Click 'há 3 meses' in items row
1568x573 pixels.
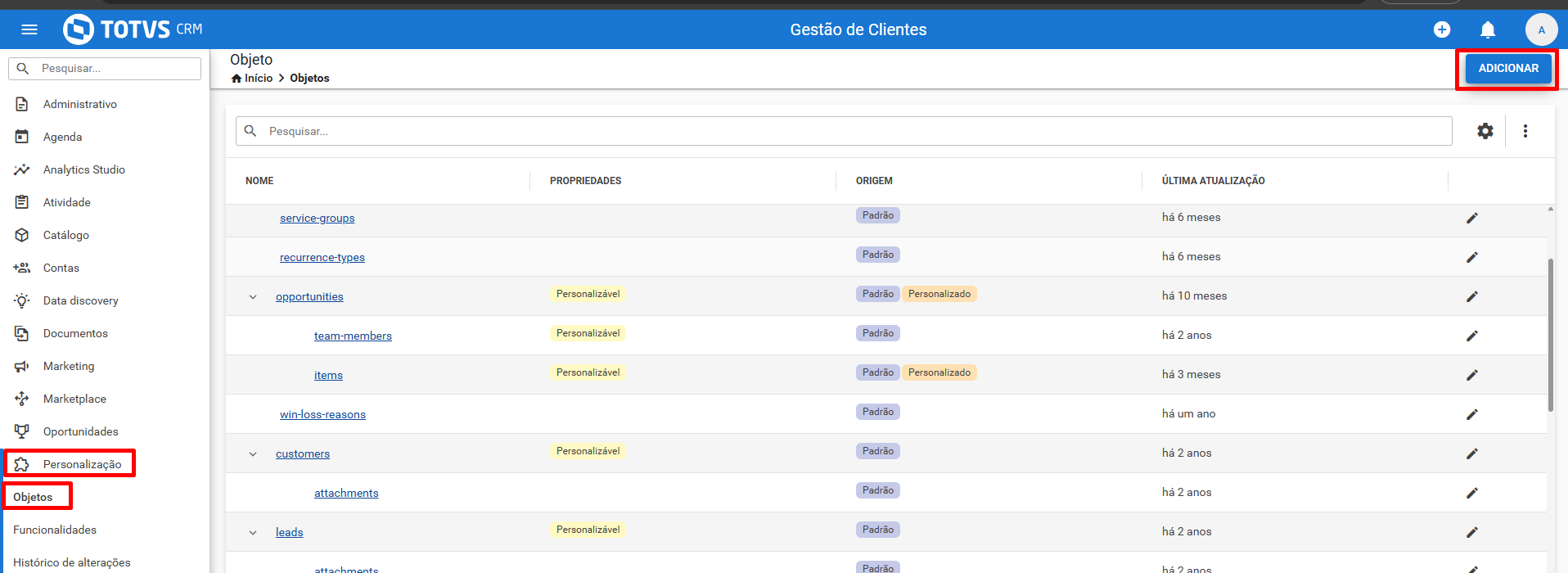[1191, 374]
